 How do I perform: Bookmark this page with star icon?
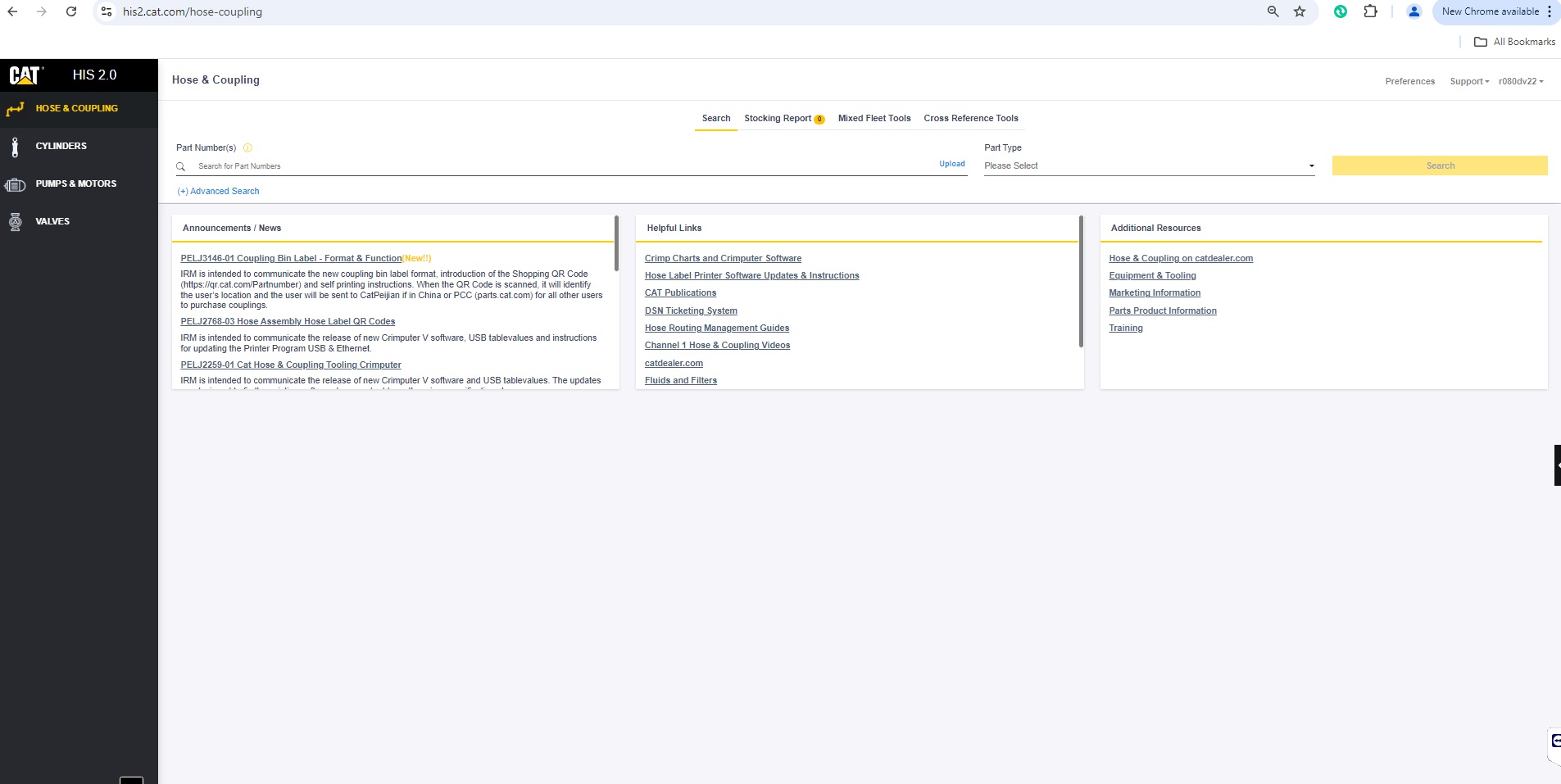pyautogui.click(x=1300, y=11)
